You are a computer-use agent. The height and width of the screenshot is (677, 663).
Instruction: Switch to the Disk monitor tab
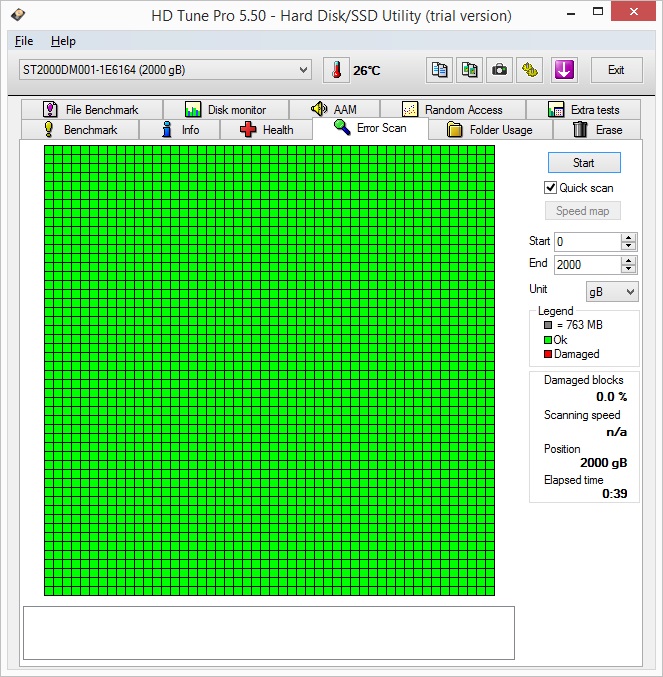click(x=226, y=110)
